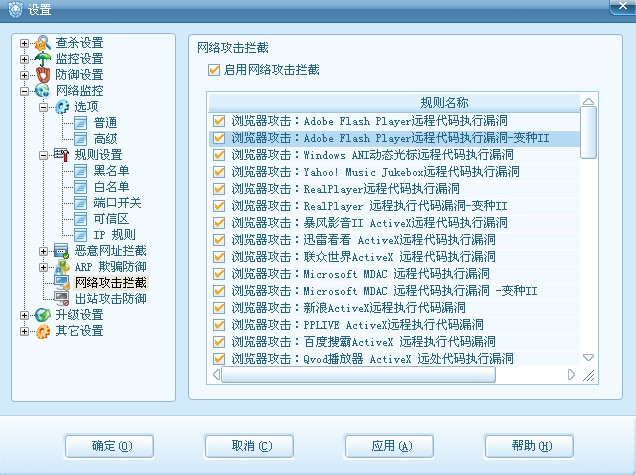This screenshot has height=475, width=636.
Task: Select the 出站攻击防御 tree item label
Action: point(111,299)
